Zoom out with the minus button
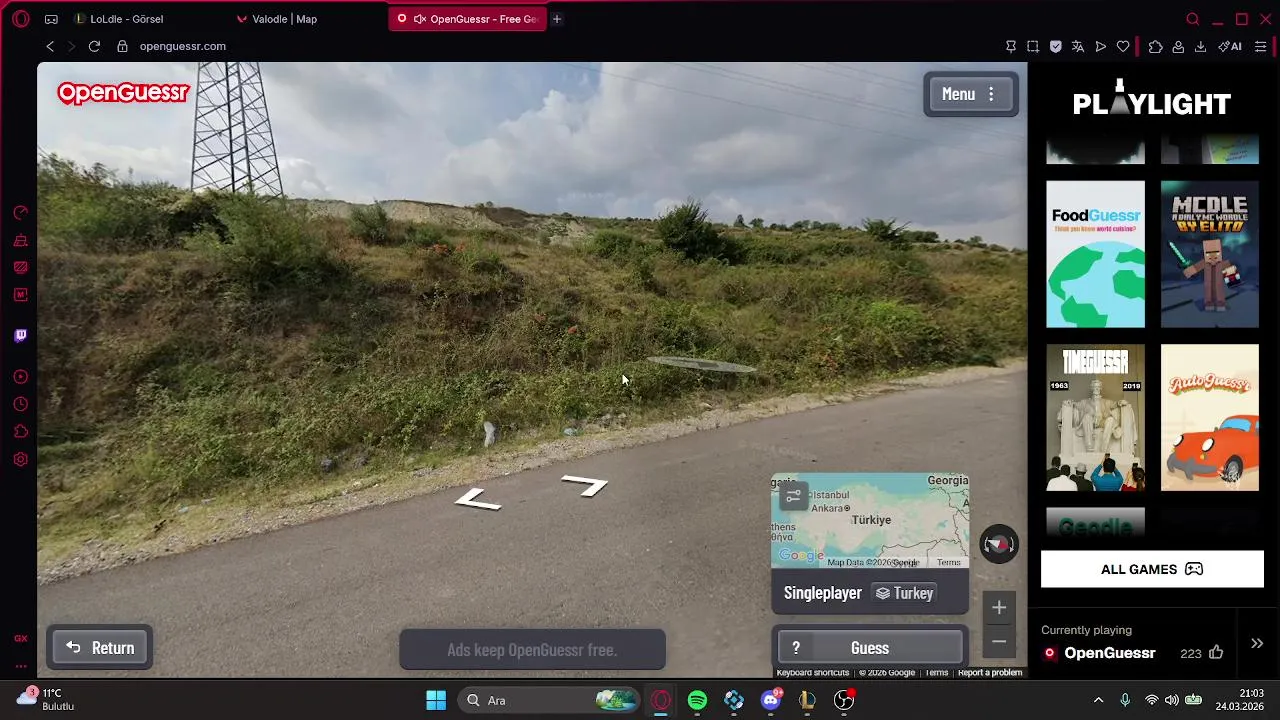Image resolution: width=1280 pixels, height=720 pixels. pyautogui.click(x=999, y=641)
